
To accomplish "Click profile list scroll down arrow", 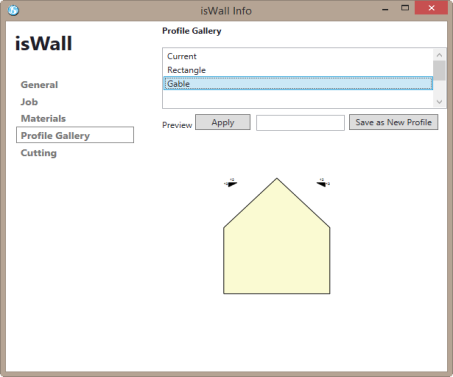I will [439, 102].
